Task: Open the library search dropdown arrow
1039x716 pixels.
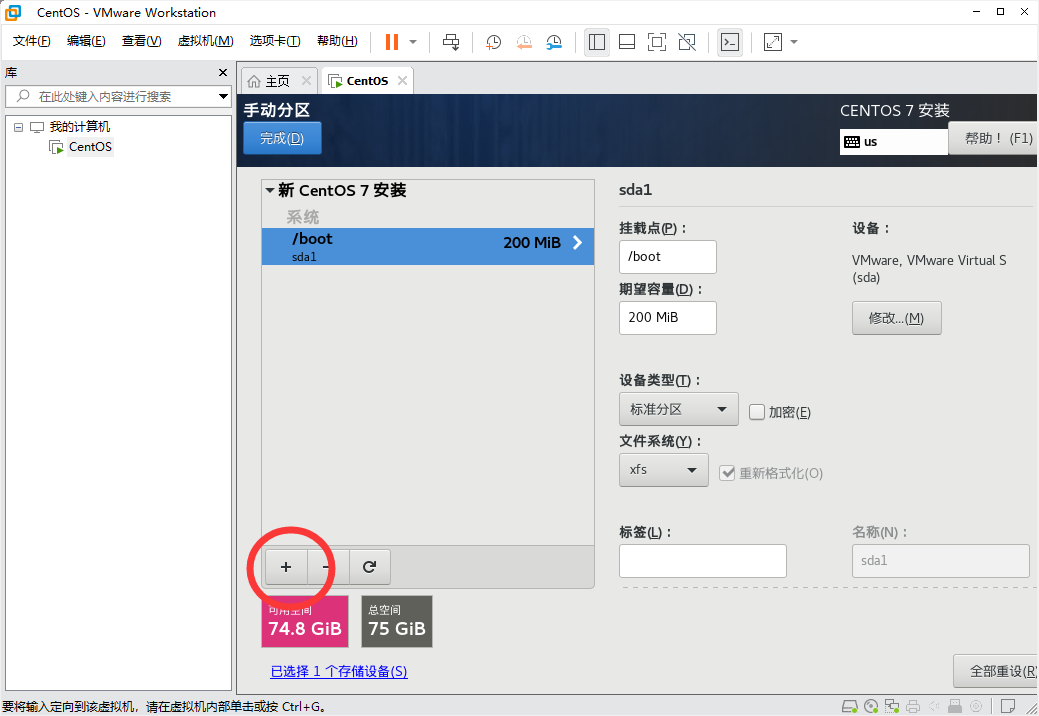Action: [x=223, y=97]
